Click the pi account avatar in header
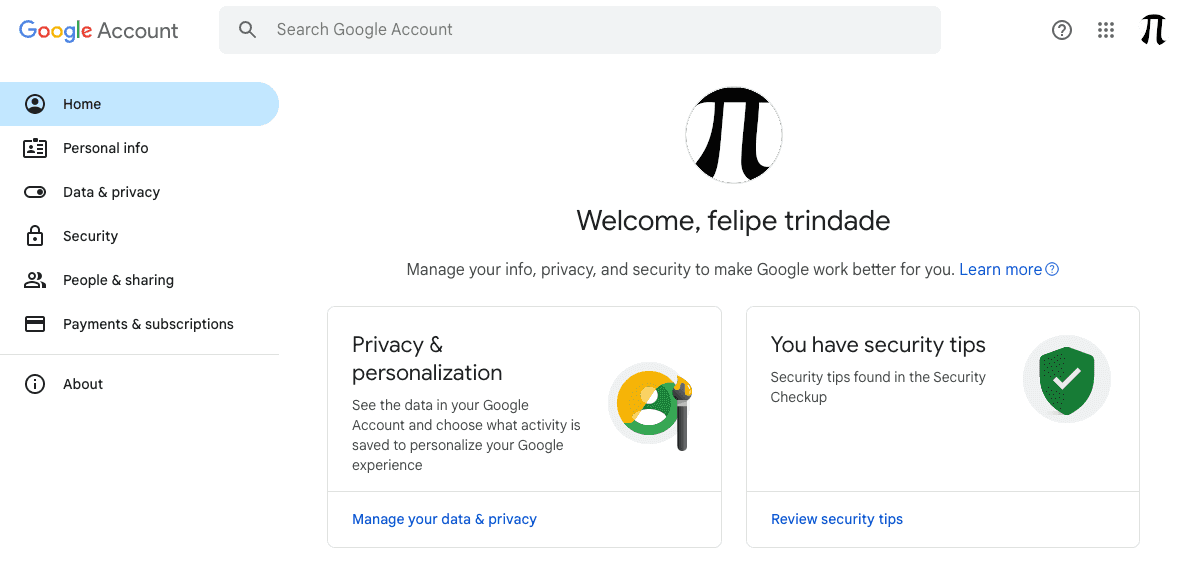This screenshot has height=561, width=1179. [x=1153, y=30]
